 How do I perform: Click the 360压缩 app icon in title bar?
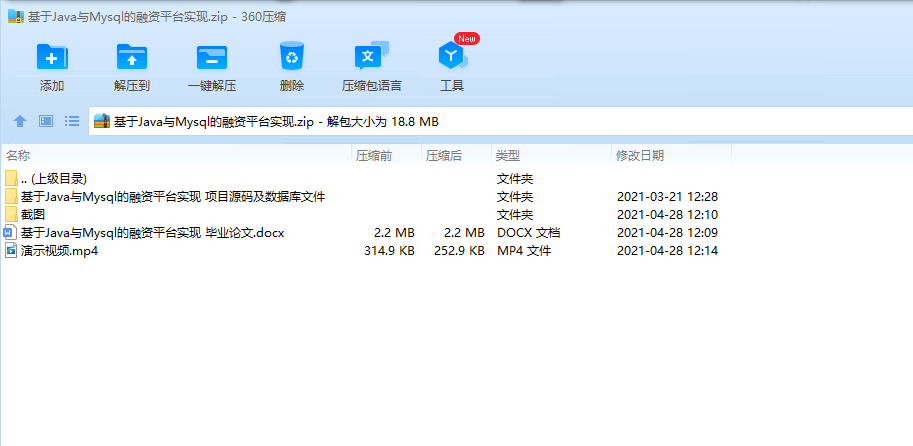(16, 16)
